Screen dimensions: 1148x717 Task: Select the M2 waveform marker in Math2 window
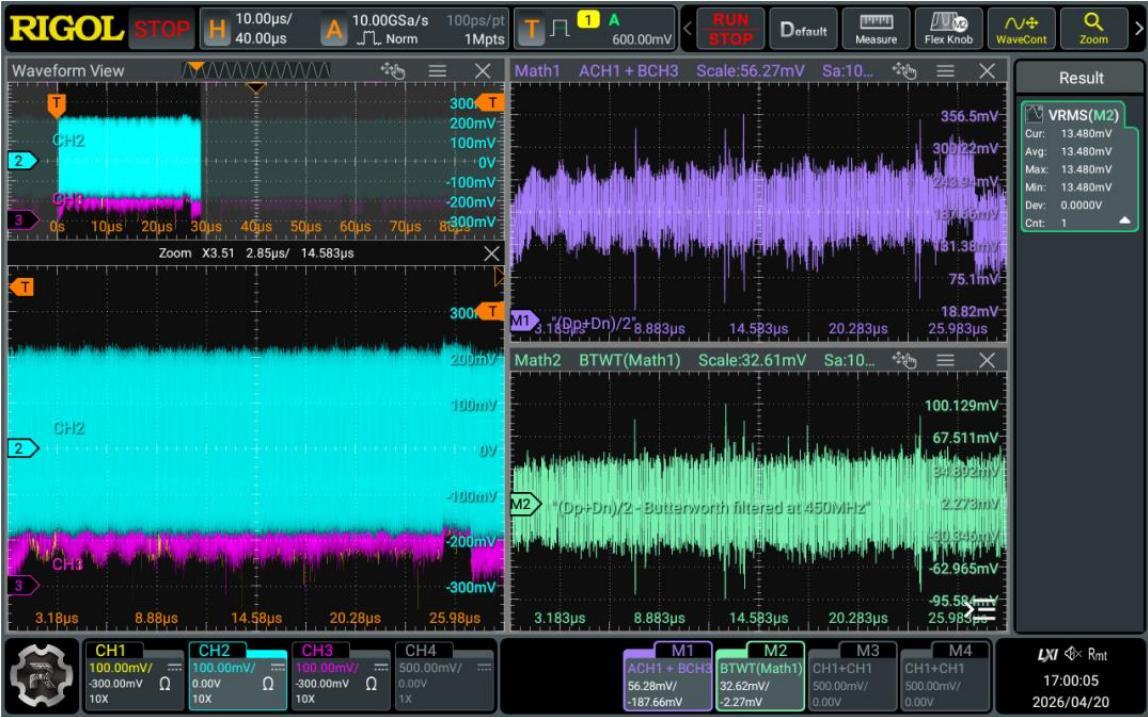click(524, 504)
